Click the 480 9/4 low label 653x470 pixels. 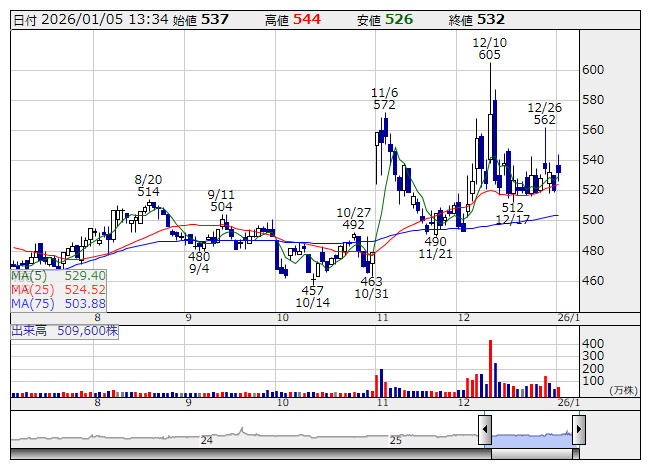[x=199, y=263]
